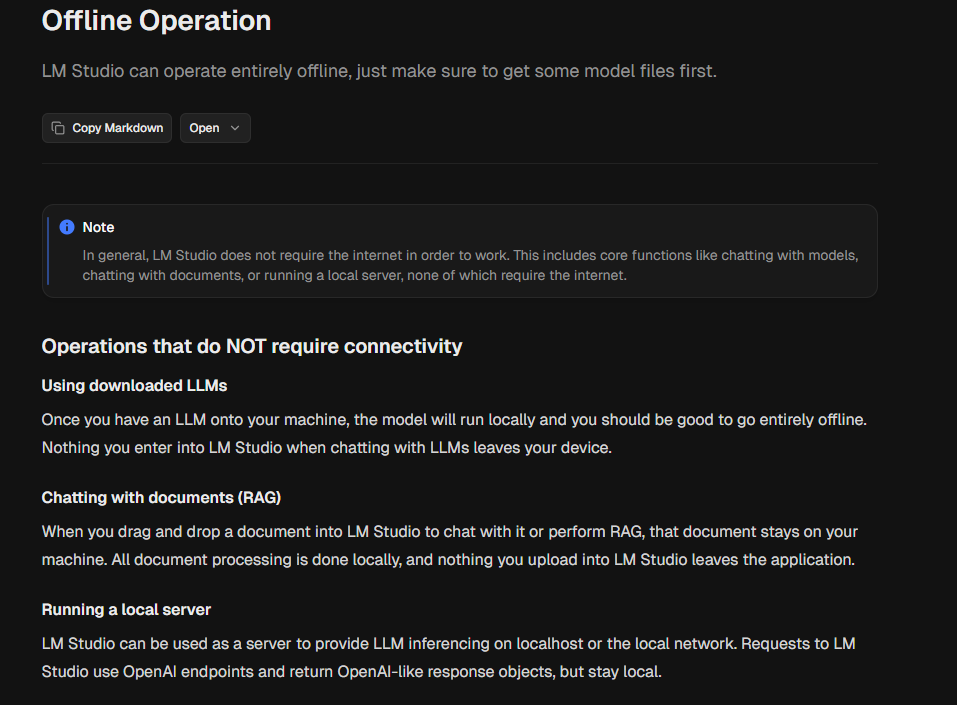Click the 'Note' callout label

click(x=98, y=227)
